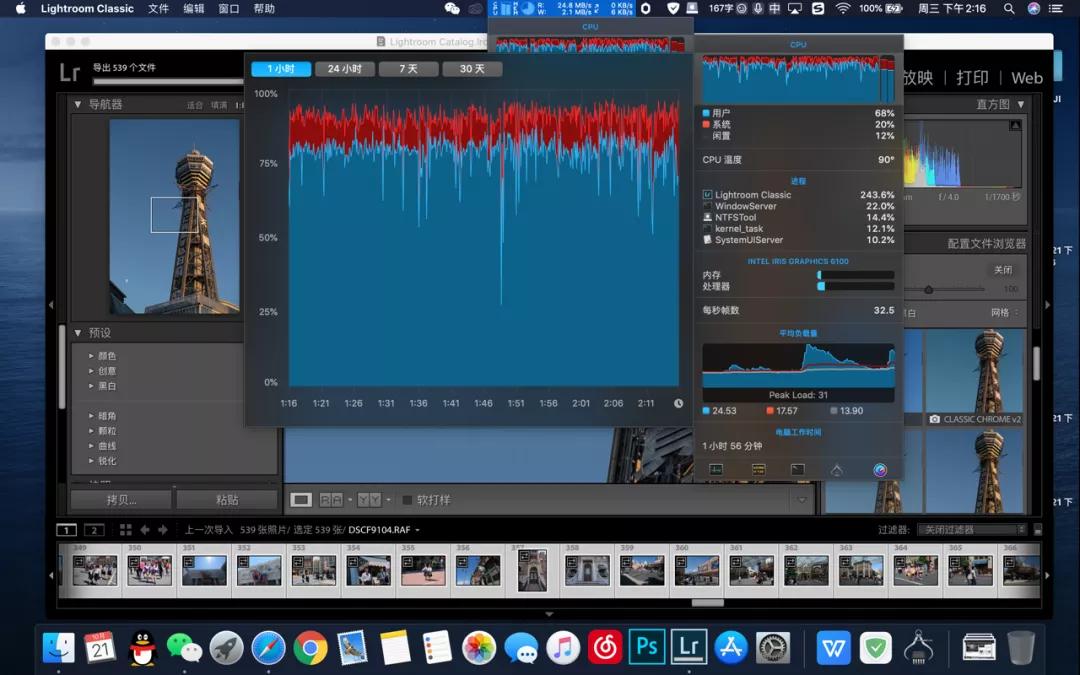Launch Photoshop from the Dock
The image size is (1080, 675).
647,647
